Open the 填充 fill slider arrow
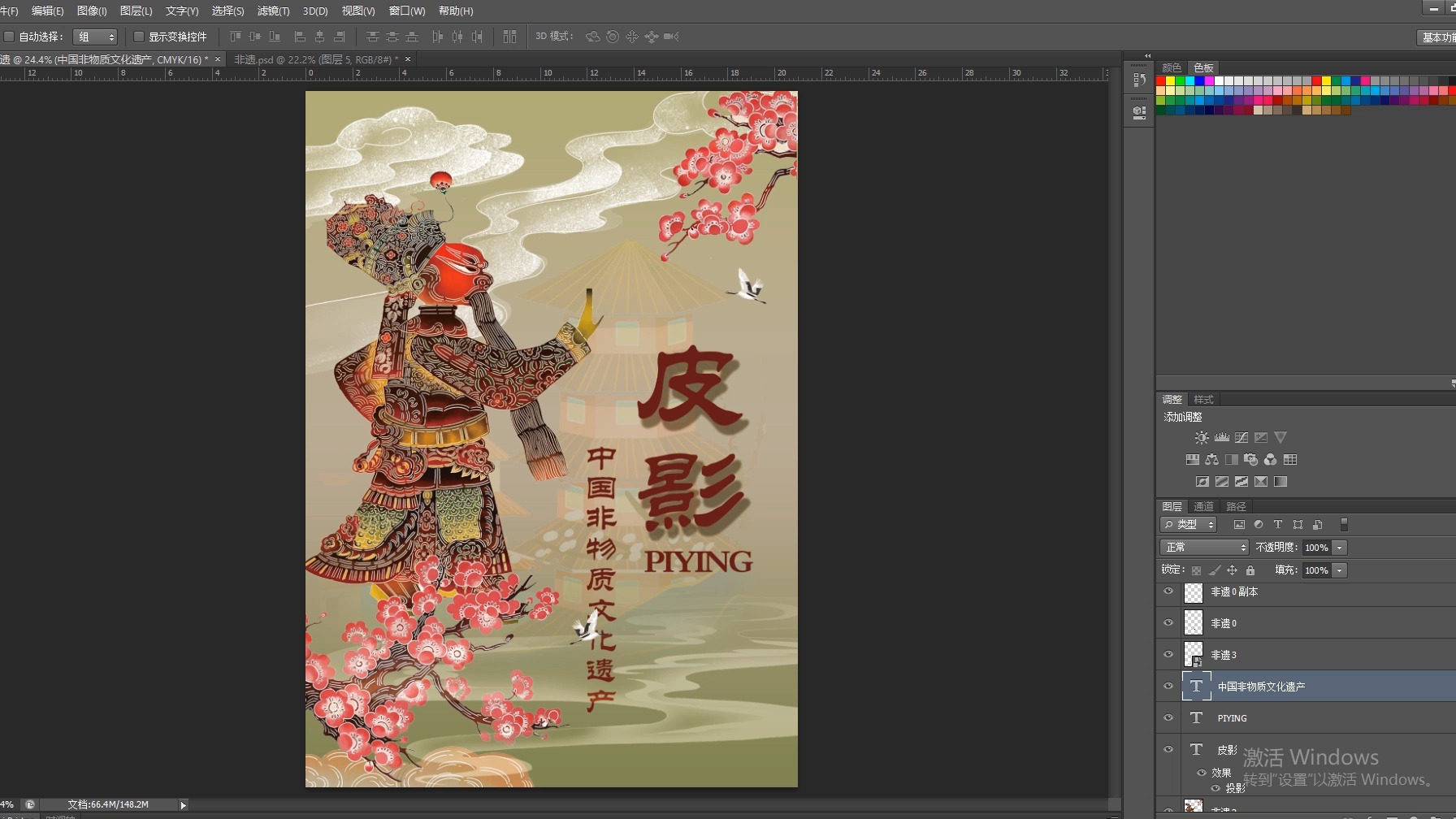The width and height of the screenshot is (1456, 819). 1340,570
